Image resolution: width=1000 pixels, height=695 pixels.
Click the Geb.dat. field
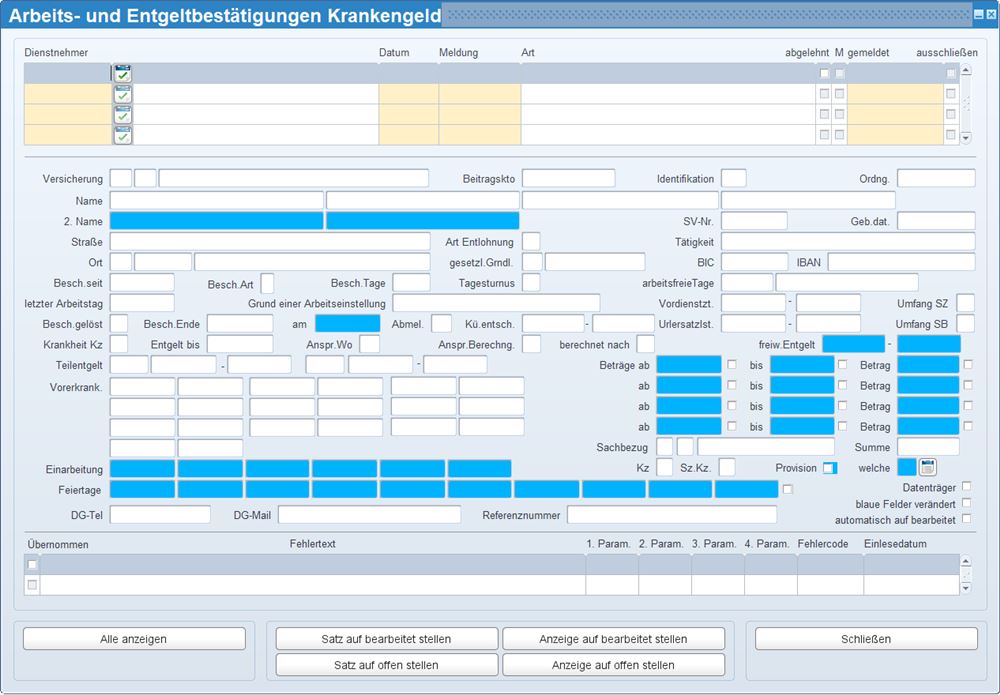click(x=936, y=221)
